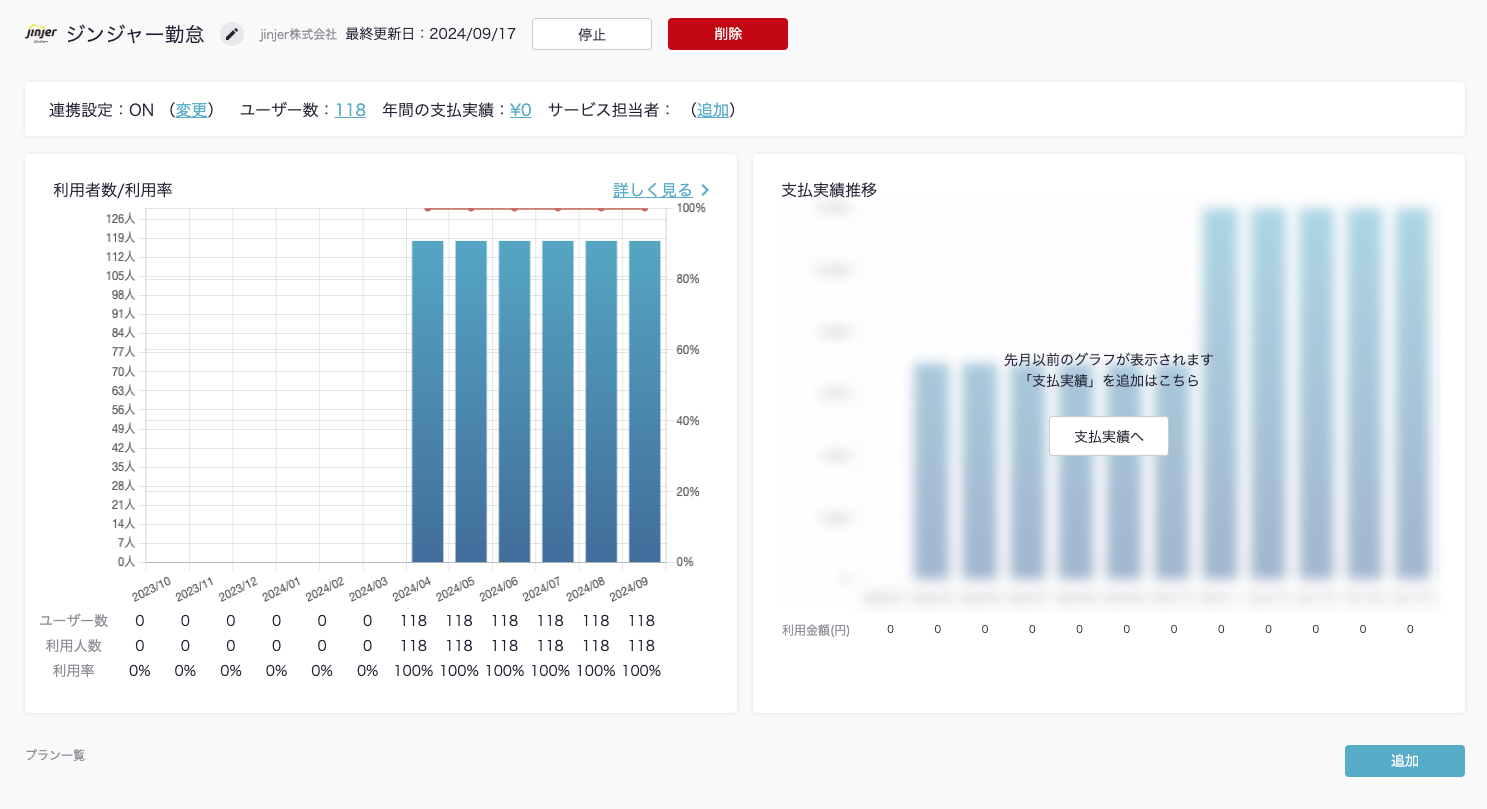
Task: Click the pencil edit icon beside ジンジャー勤怠
Action: pyautogui.click(x=232, y=34)
